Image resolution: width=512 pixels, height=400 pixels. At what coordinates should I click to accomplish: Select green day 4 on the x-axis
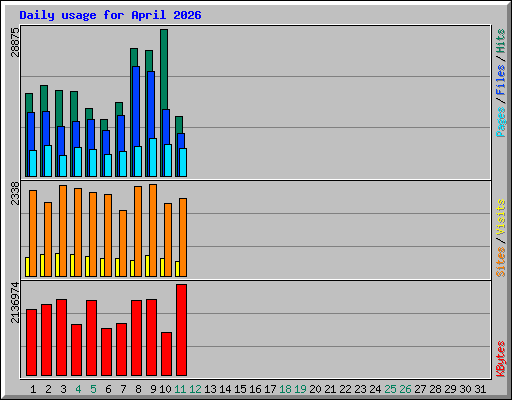78,389
